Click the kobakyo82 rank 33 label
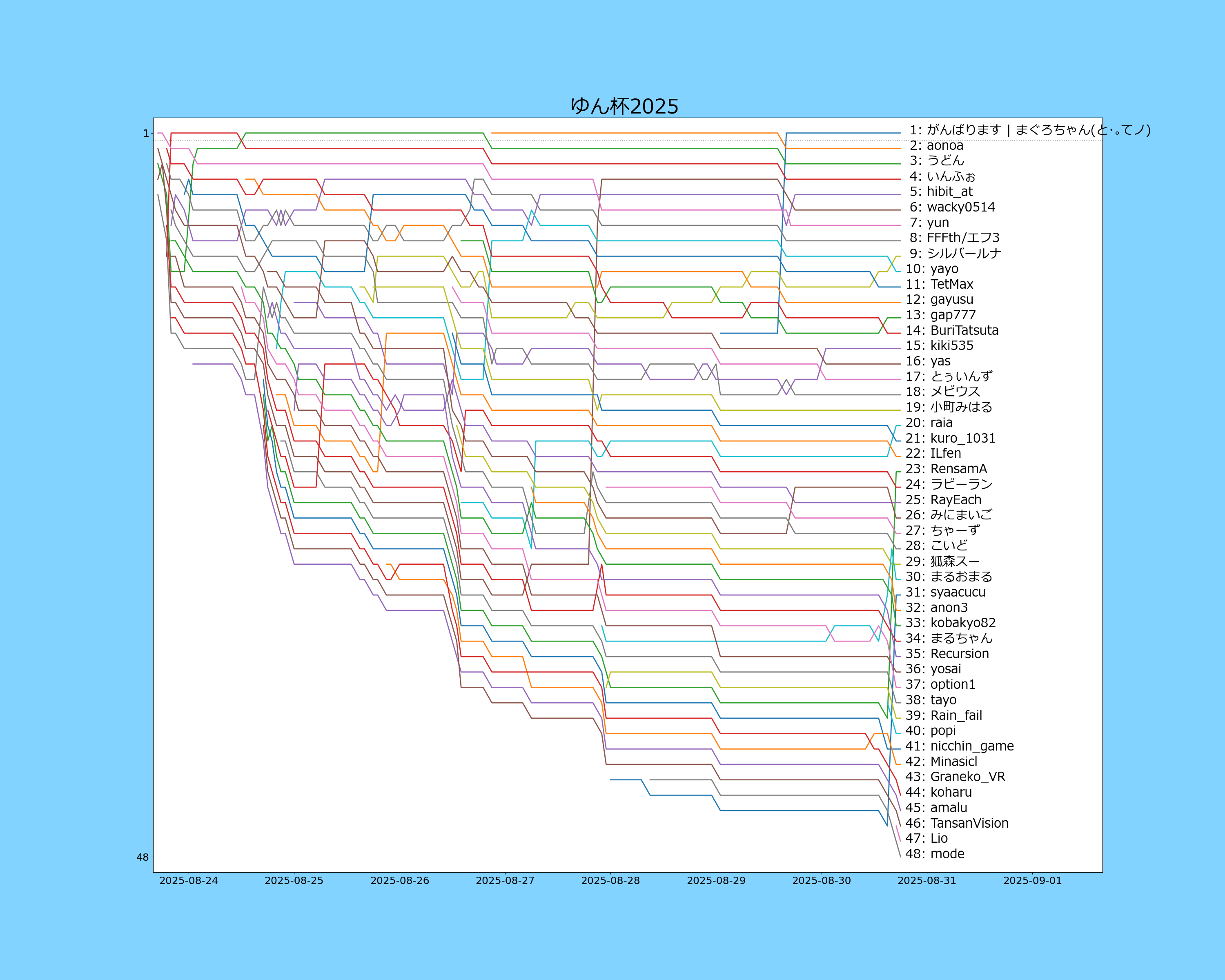This screenshot has width=1225, height=980. (x=950, y=623)
